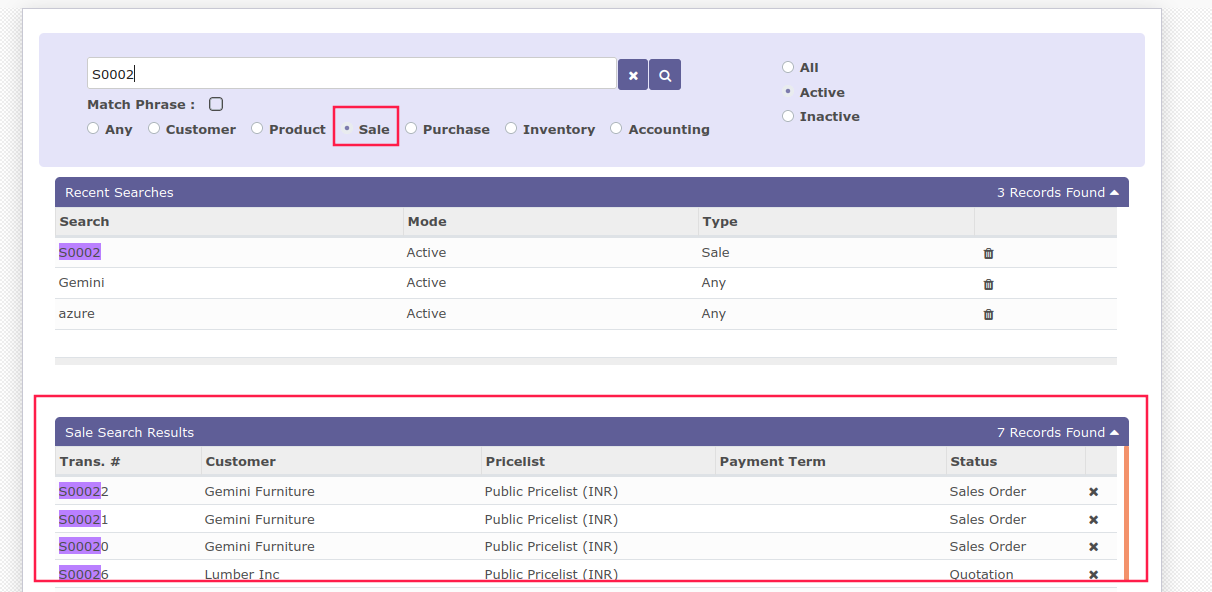This screenshot has height=592, width=1212.
Task: Click the clear search X button
Action: pyautogui.click(x=633, y=75)
